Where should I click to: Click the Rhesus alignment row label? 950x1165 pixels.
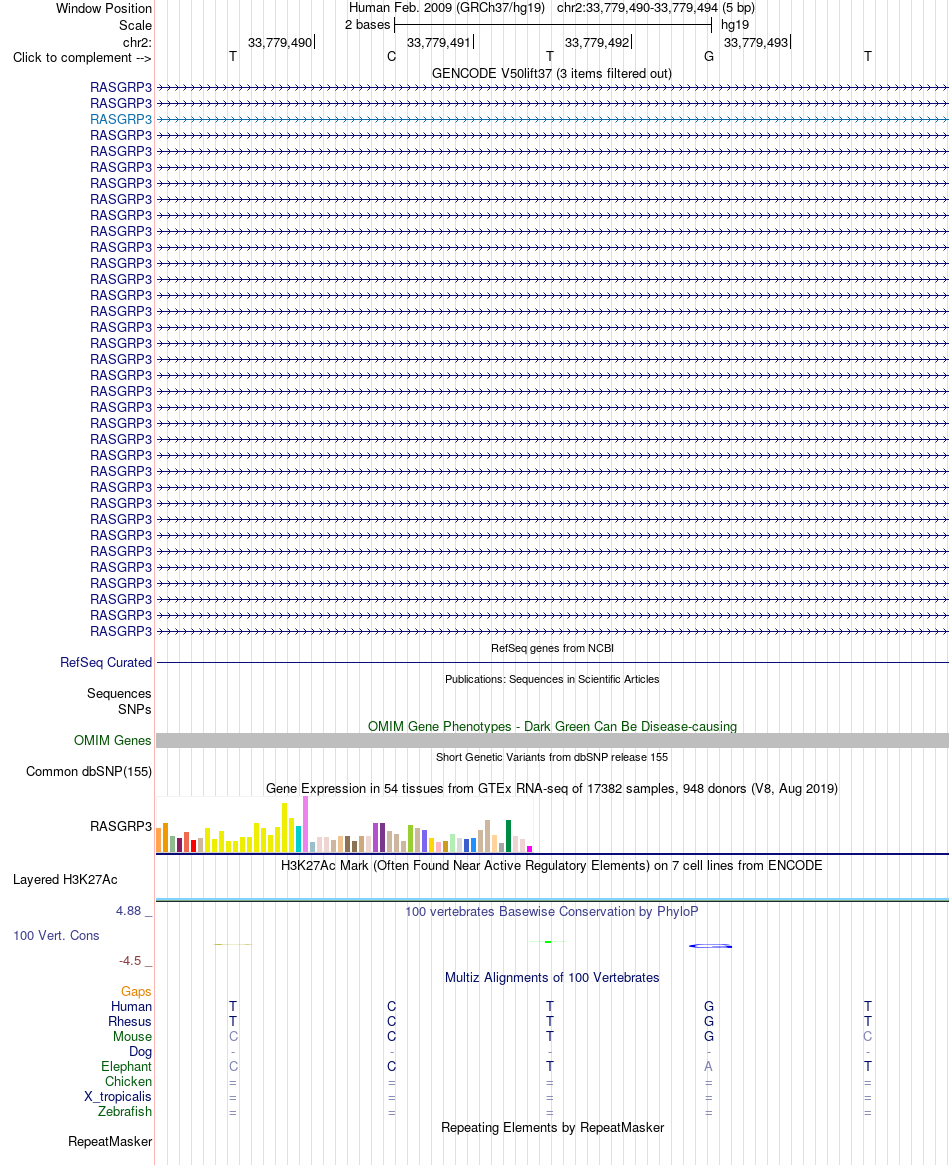coord(130,1022)
